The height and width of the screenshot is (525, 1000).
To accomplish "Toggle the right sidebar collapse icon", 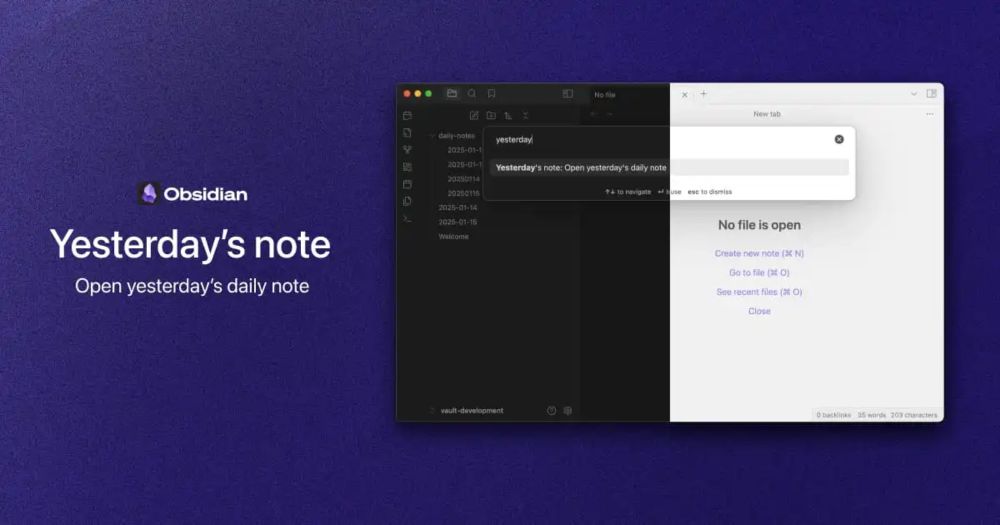I will pos(931,94).
